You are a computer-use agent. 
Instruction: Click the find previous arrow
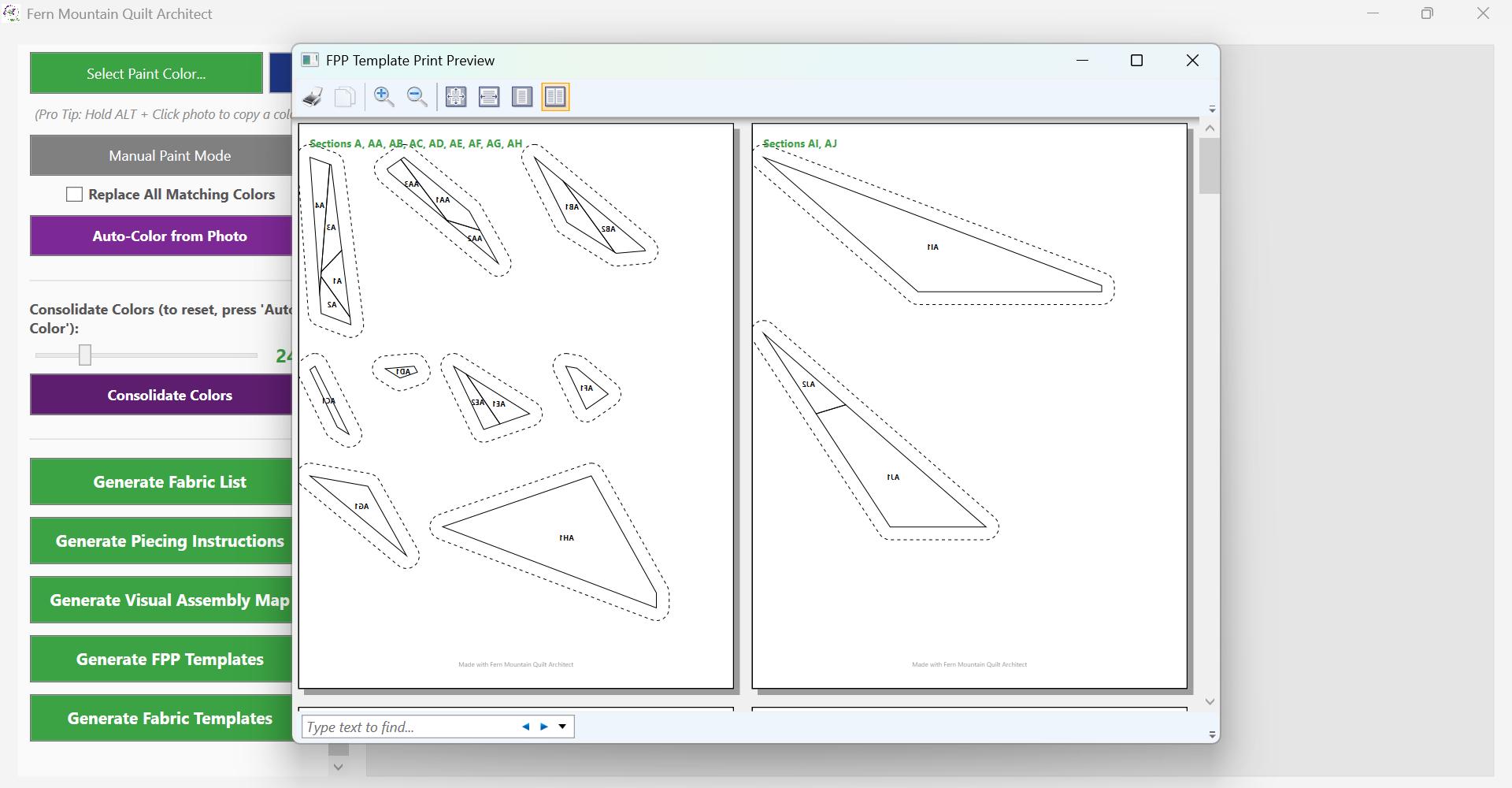pos(525,727)
